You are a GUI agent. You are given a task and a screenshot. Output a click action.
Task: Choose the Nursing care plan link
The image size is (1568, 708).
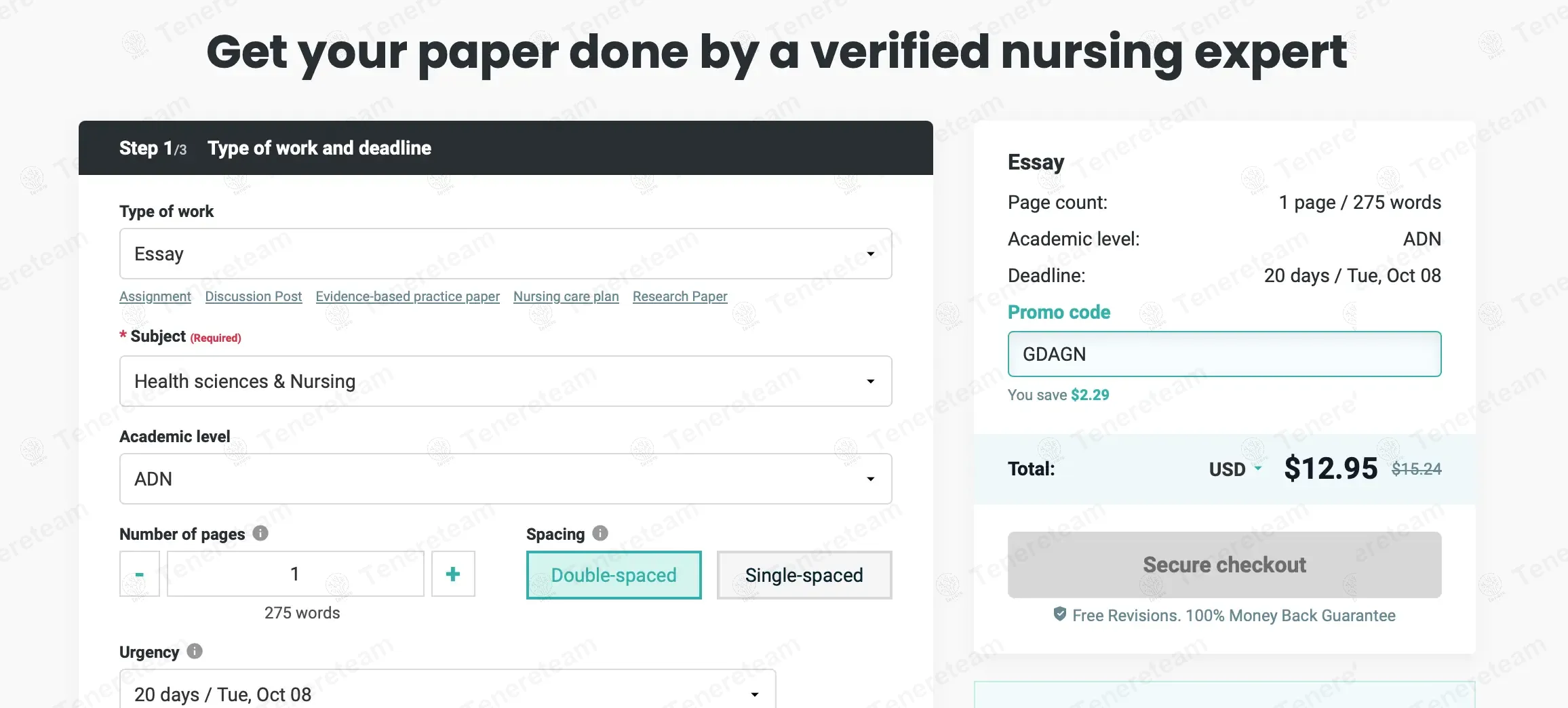(x=566, y=296)
